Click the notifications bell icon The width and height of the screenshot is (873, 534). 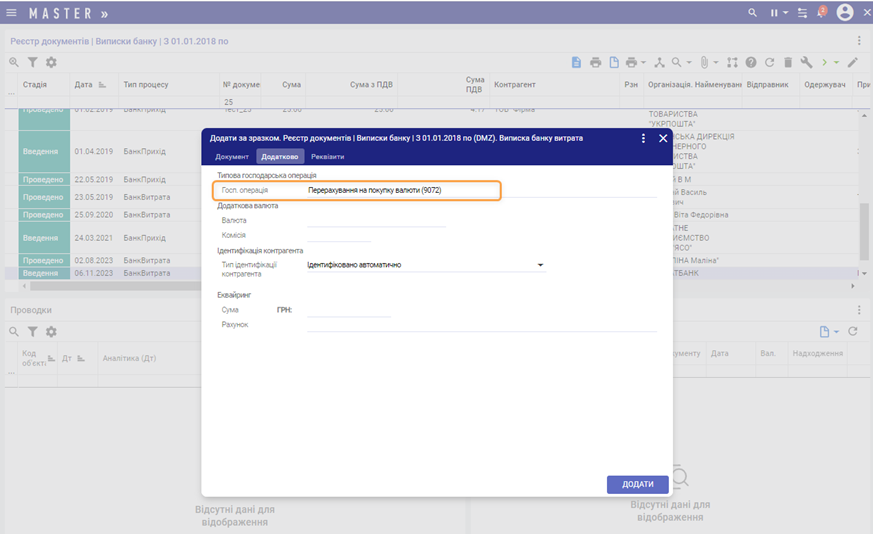point(820,13)
